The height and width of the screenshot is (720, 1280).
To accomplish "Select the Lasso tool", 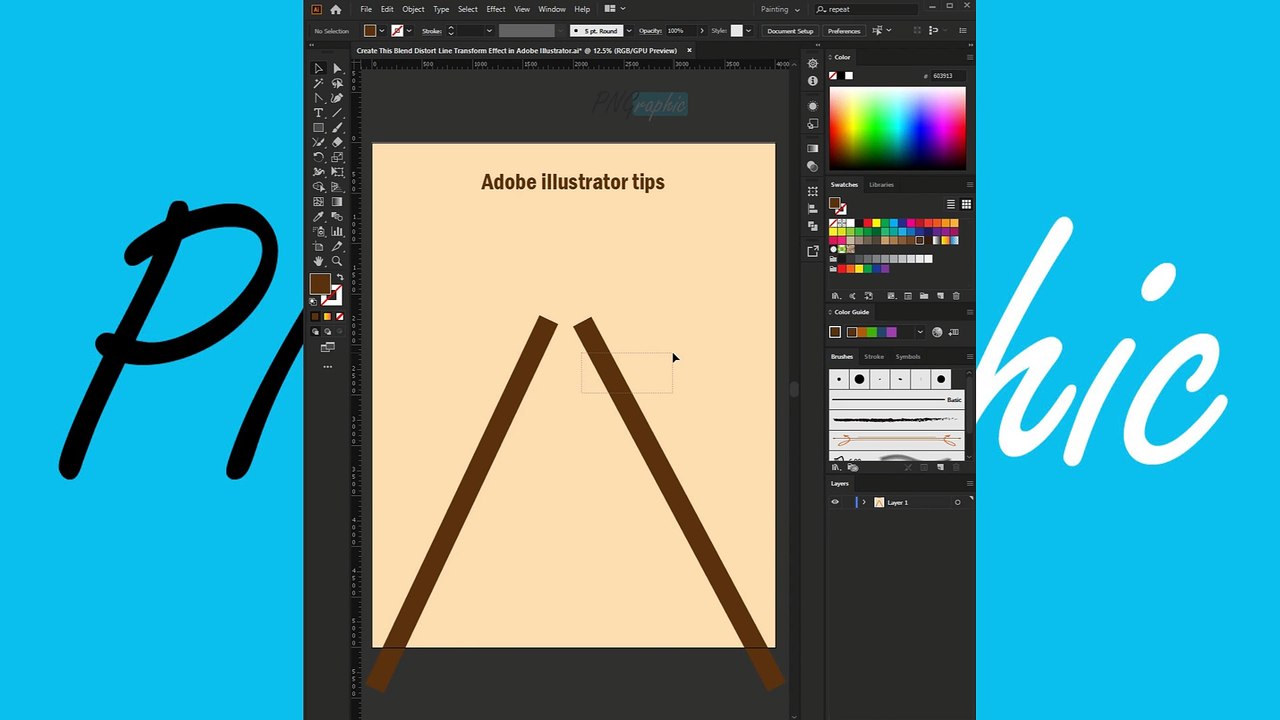I will click(x=337, y=83).
